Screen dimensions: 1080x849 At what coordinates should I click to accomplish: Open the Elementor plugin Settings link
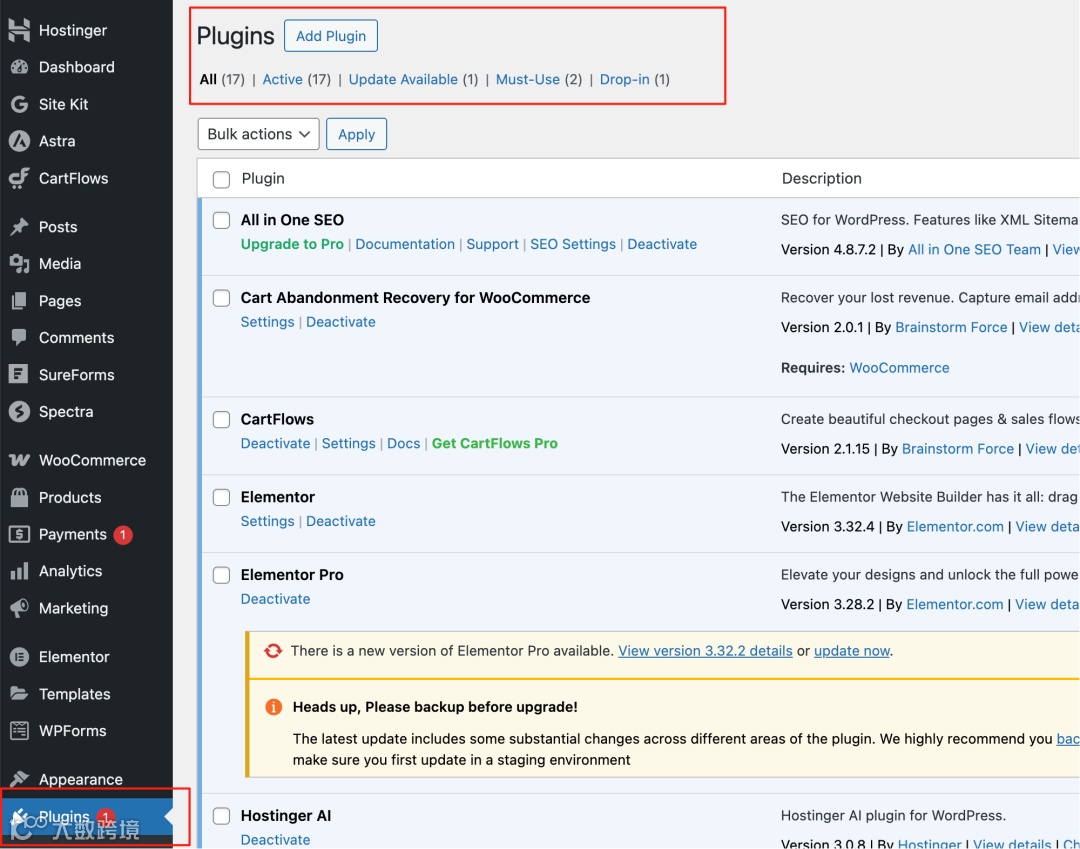coord(267,521)
